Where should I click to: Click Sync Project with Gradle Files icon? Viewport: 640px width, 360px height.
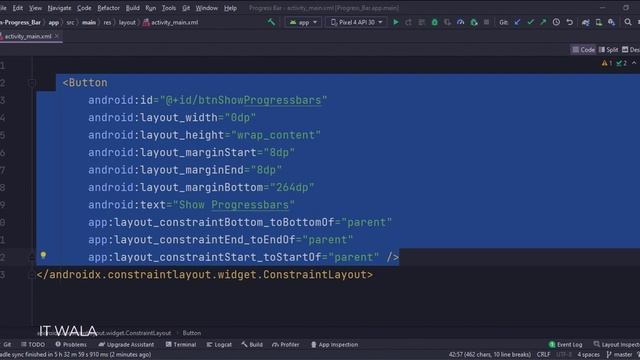(586, 22)
